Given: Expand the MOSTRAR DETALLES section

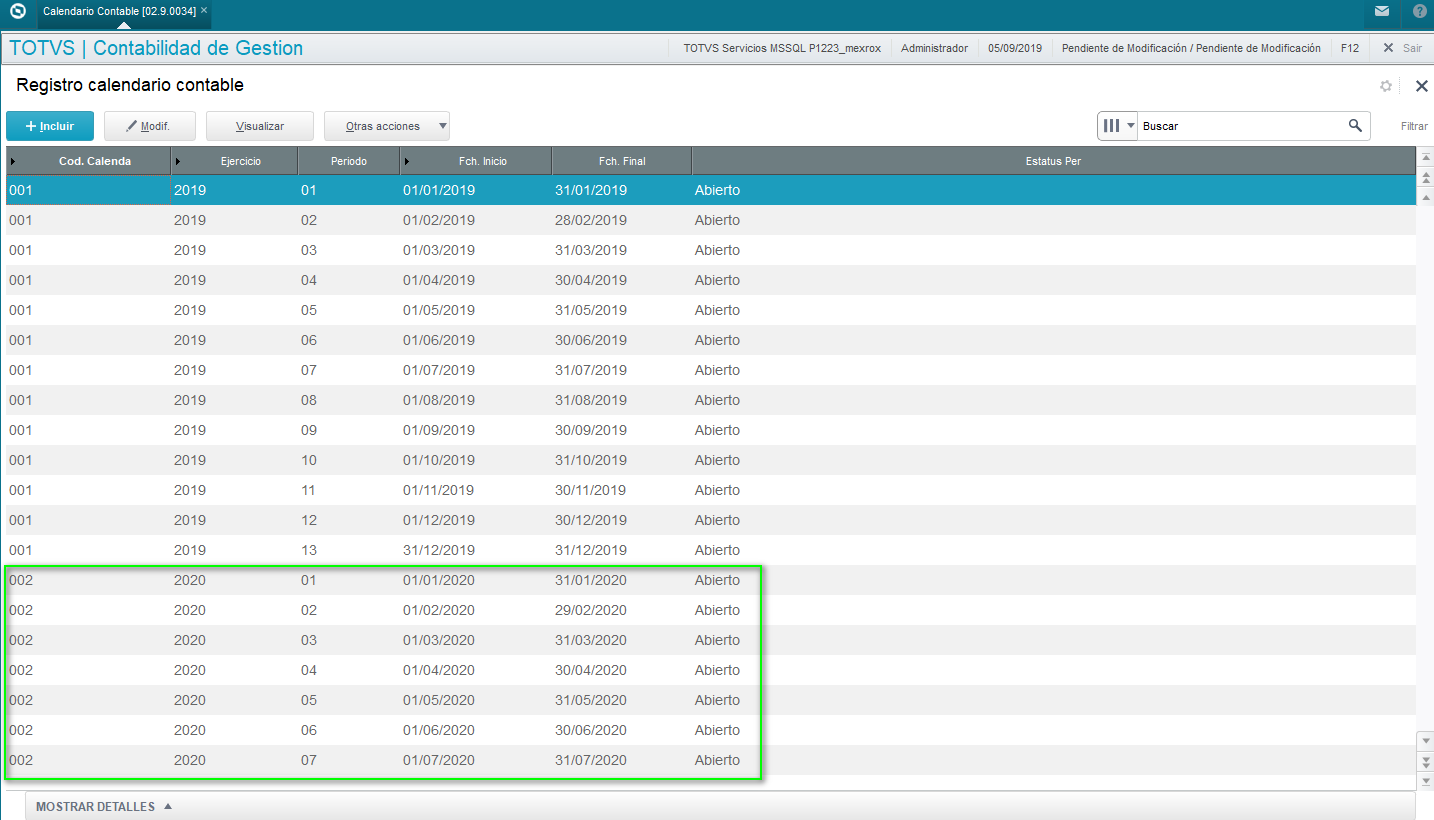Looking at the screenshot, I should pyautogui.click(x=104, y=807).
